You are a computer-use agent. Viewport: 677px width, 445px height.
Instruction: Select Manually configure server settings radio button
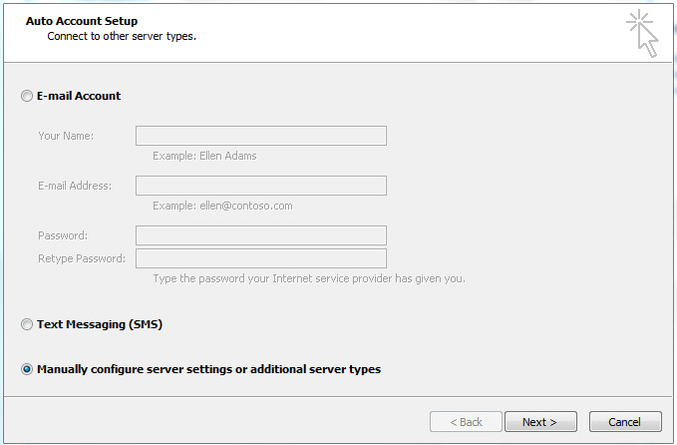[x=27, y=369]
